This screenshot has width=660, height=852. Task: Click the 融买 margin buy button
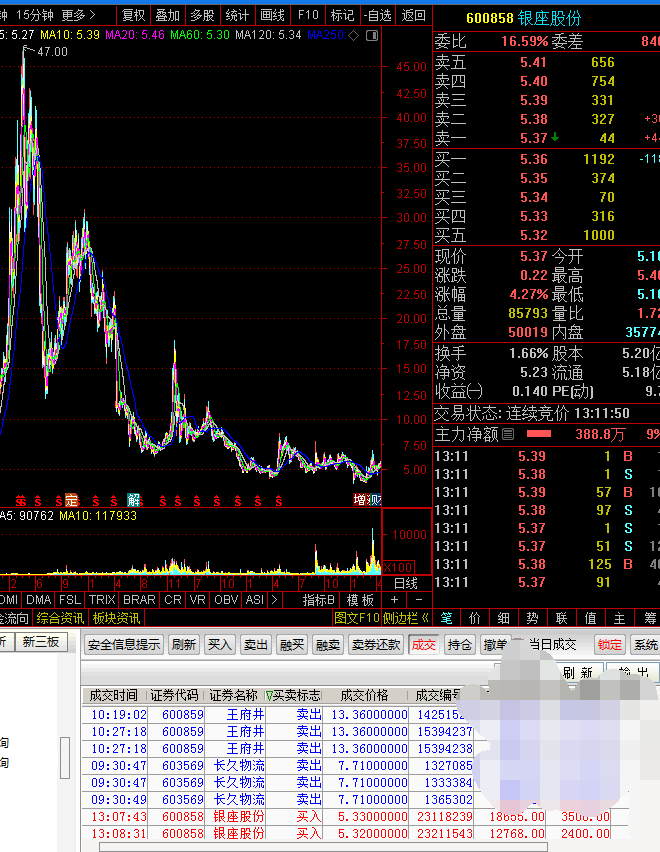point(292,645)
